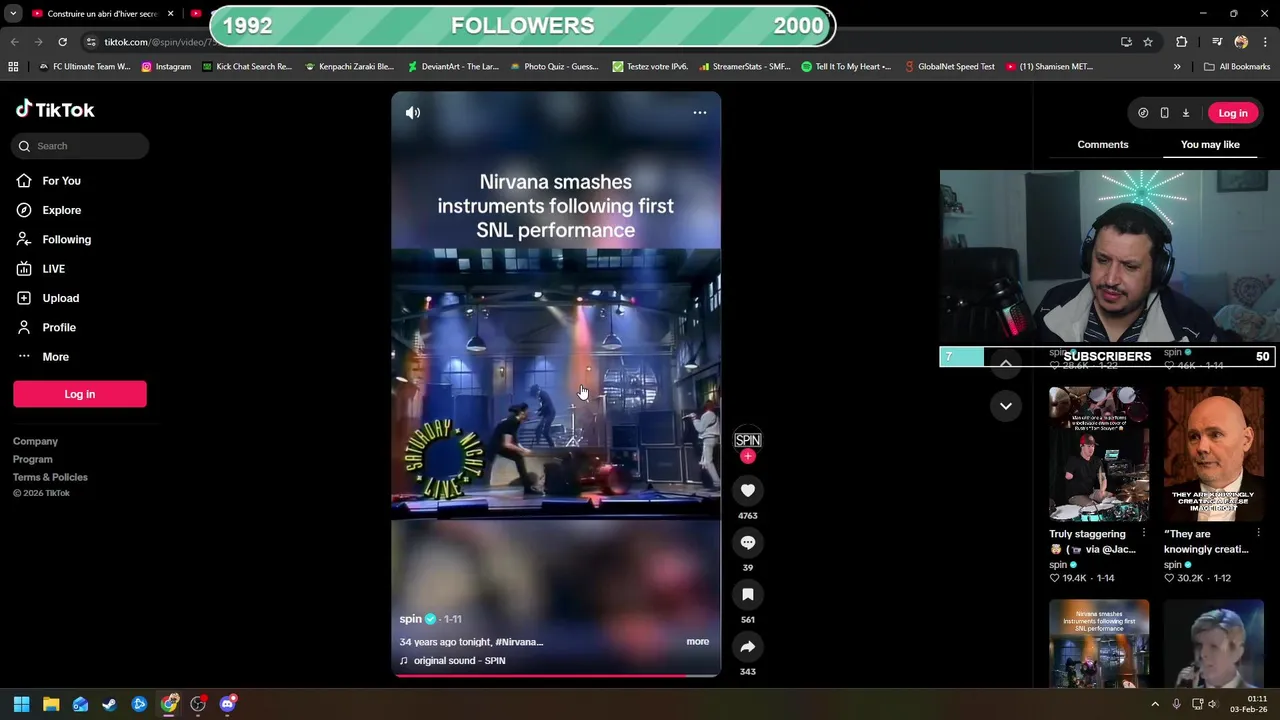Click the top-right Log in button
Image resolution: width=1280 pixels, height=720 pixels.
[x=1233, y=113]
